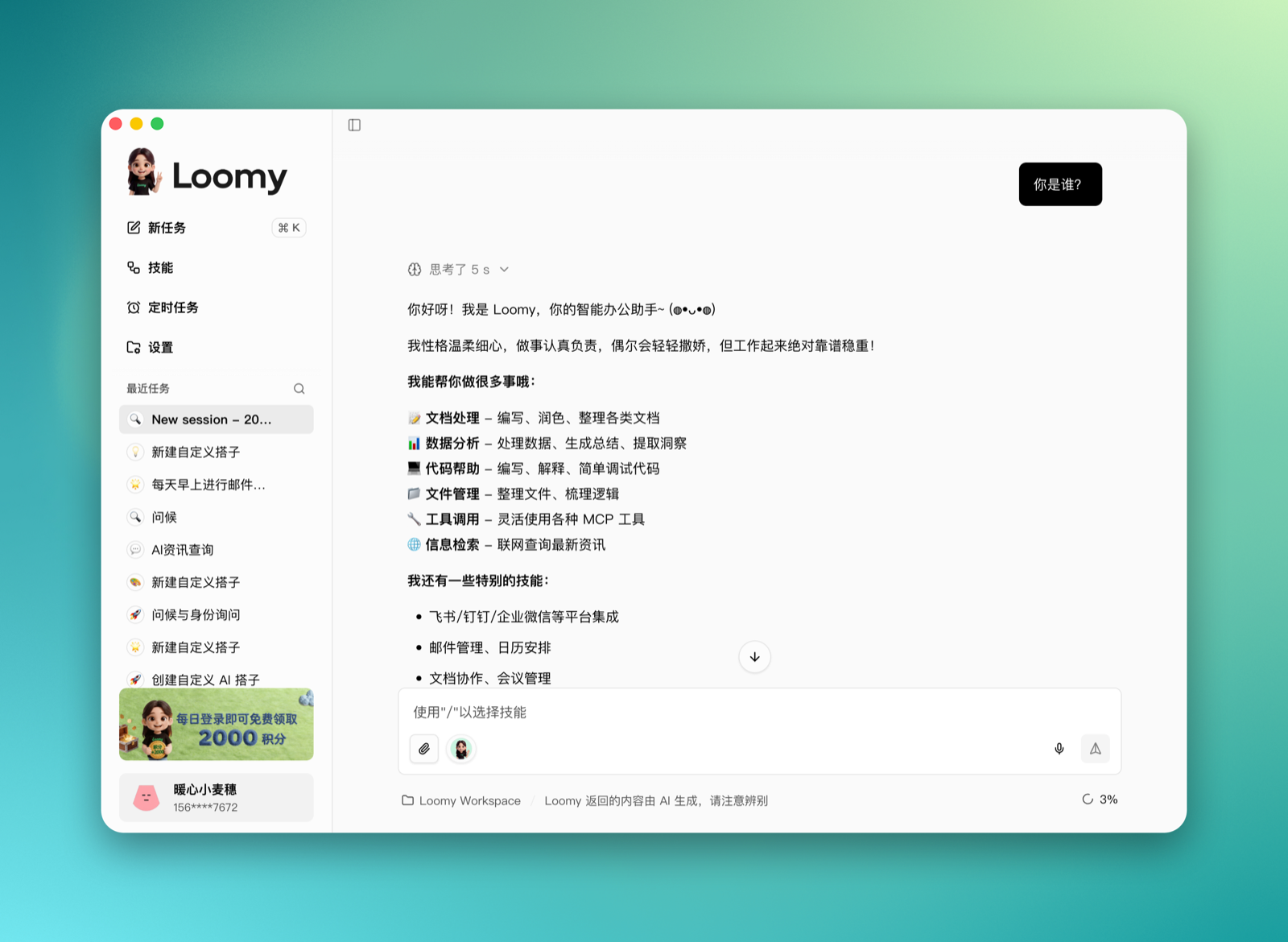Image resolution: width=1288 pixels, height=942 pixels.
Task: Click the 最近任务 section header
Action: [x=148, y=389]
